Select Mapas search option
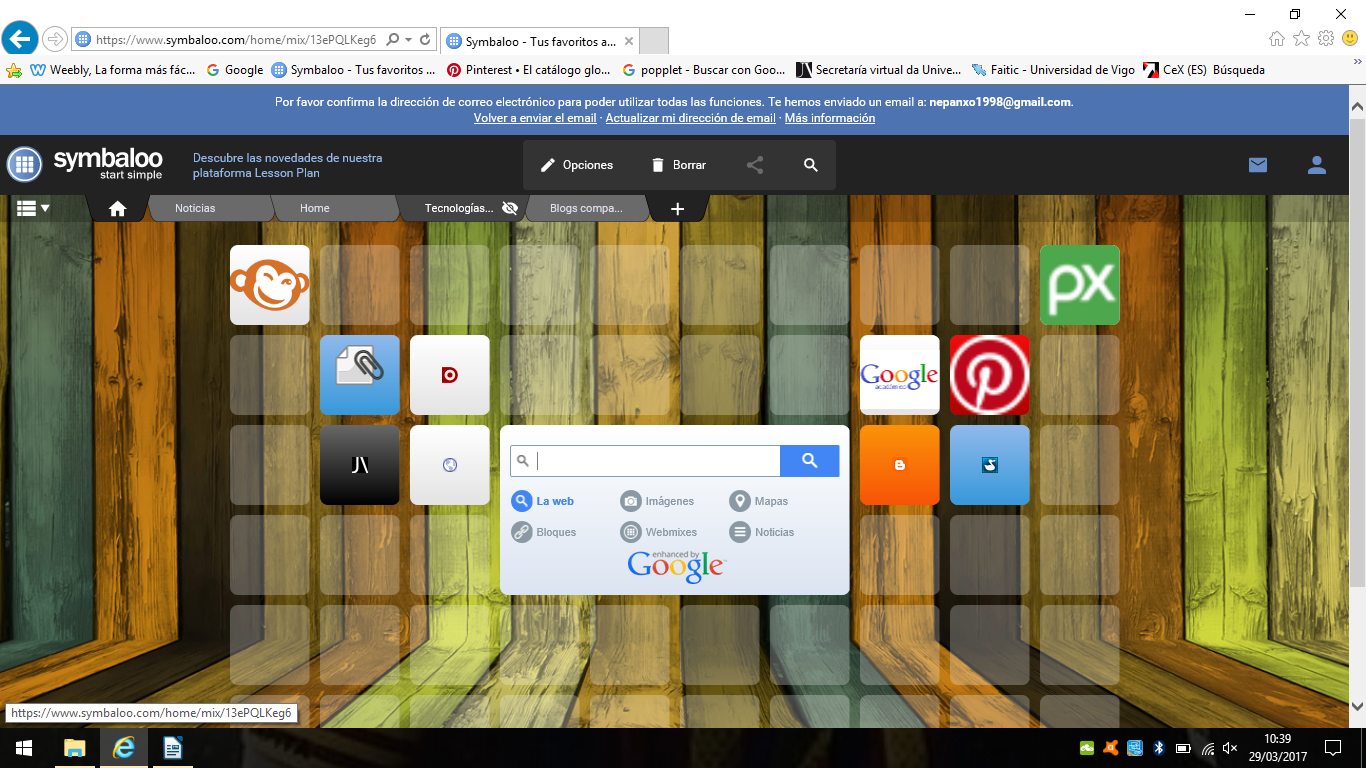 click(759, 501)
